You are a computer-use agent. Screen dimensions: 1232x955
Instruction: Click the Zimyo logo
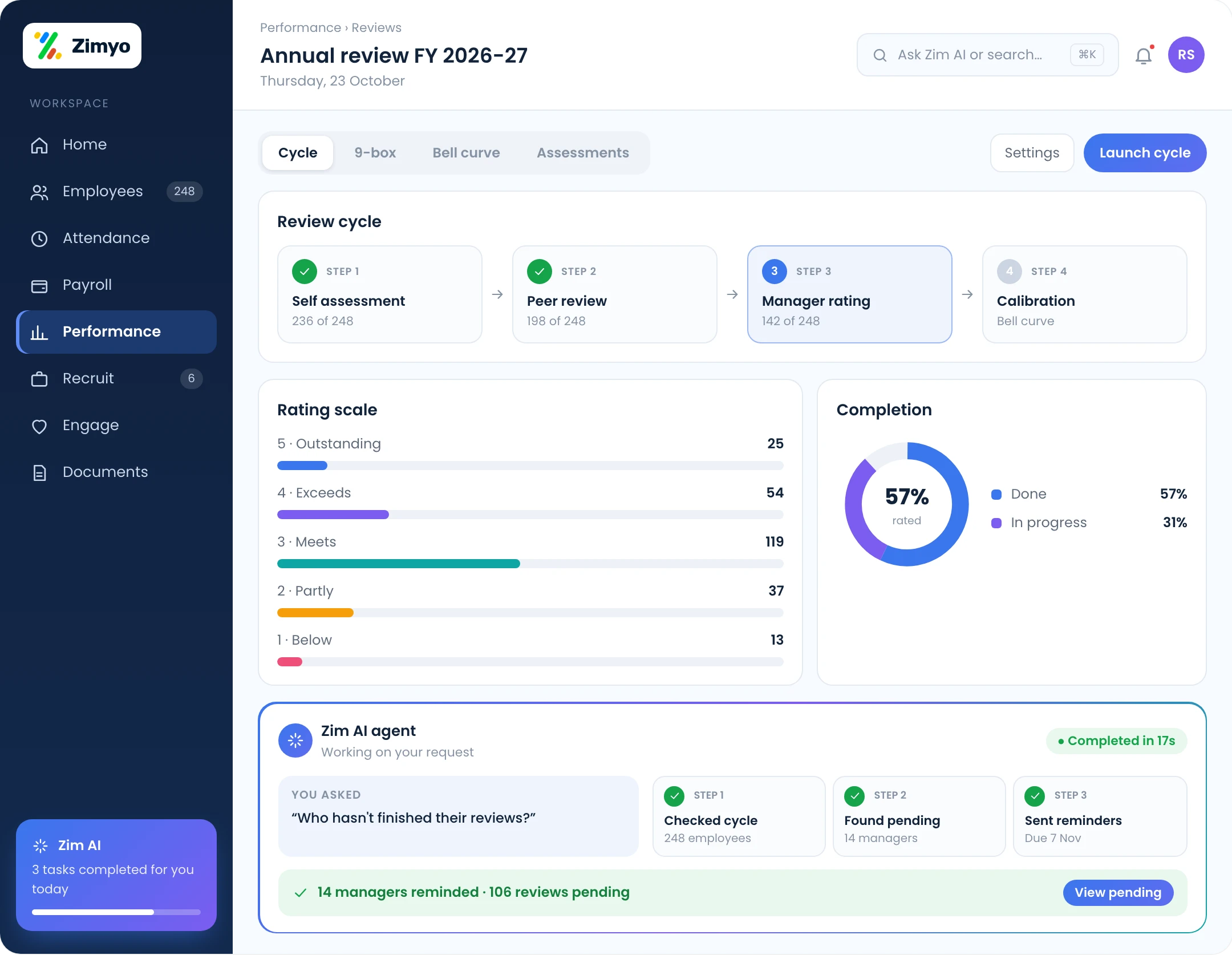coord(82,46)
